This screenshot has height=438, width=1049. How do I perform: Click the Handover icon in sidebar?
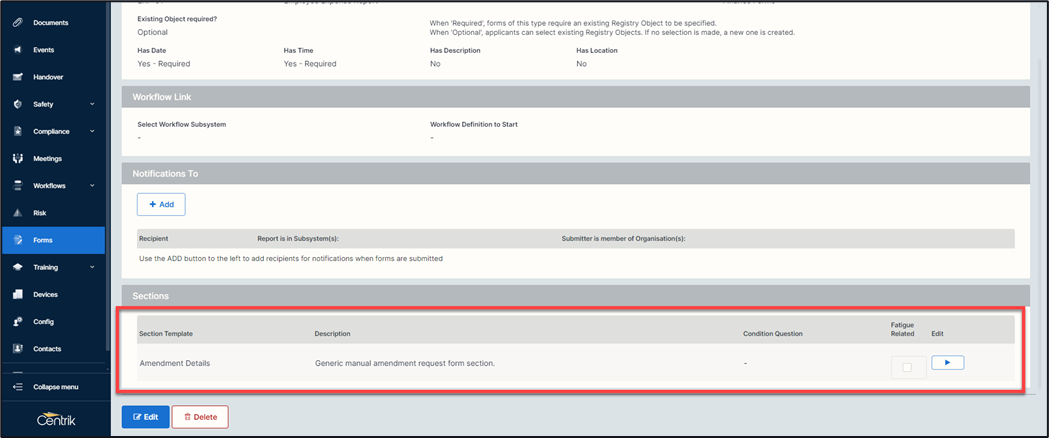(19, 77)
